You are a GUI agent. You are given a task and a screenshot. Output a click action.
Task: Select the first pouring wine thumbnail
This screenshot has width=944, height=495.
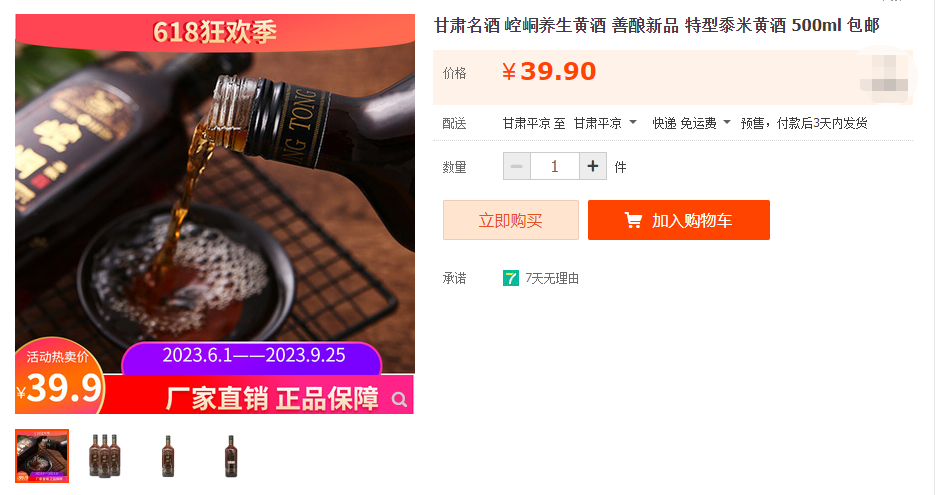click(x=42, y=456)
